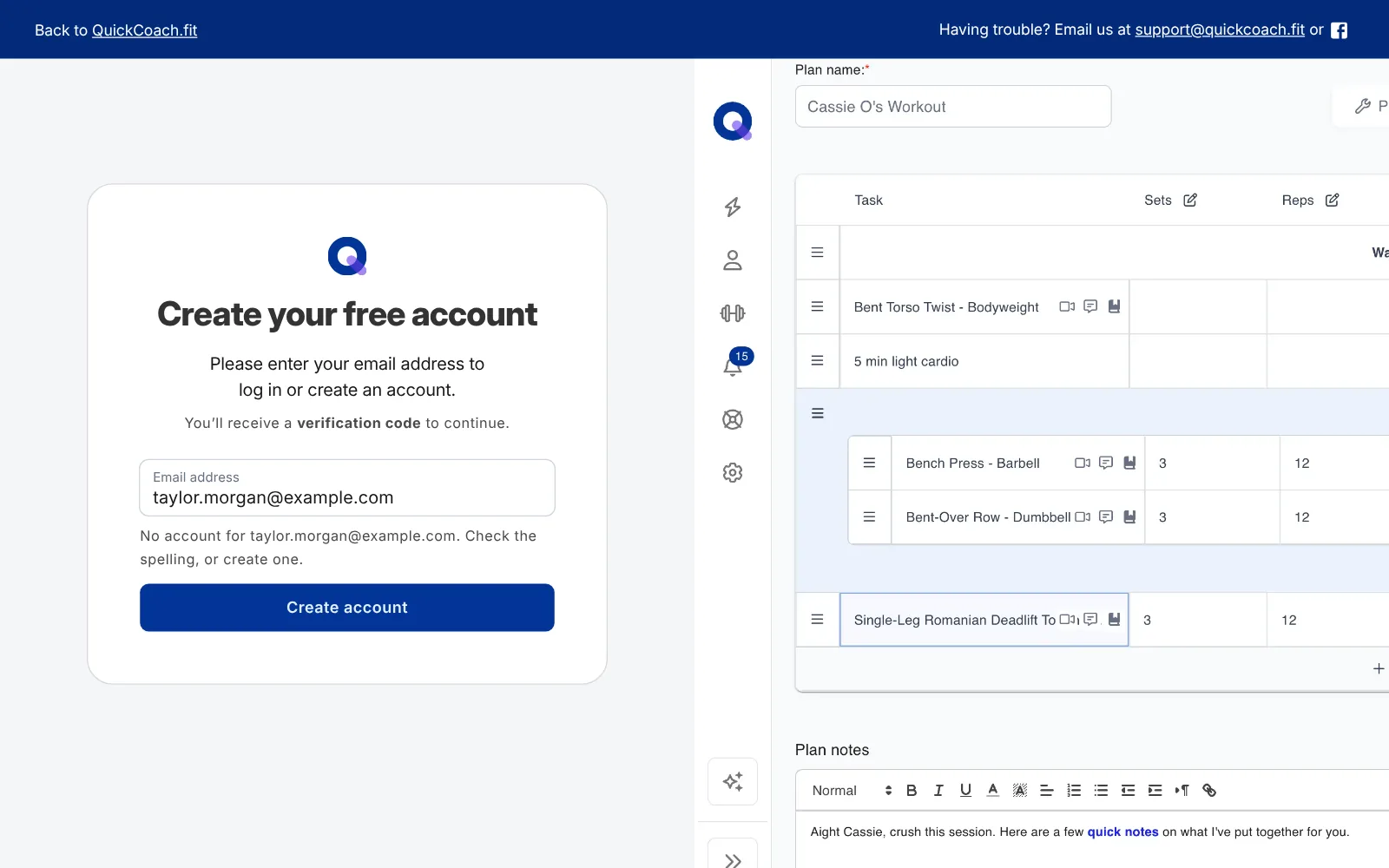Open text alignment dropdown in notes toolbar
The width and height of the screenshot is (1389, 868).
(1047, 790)
